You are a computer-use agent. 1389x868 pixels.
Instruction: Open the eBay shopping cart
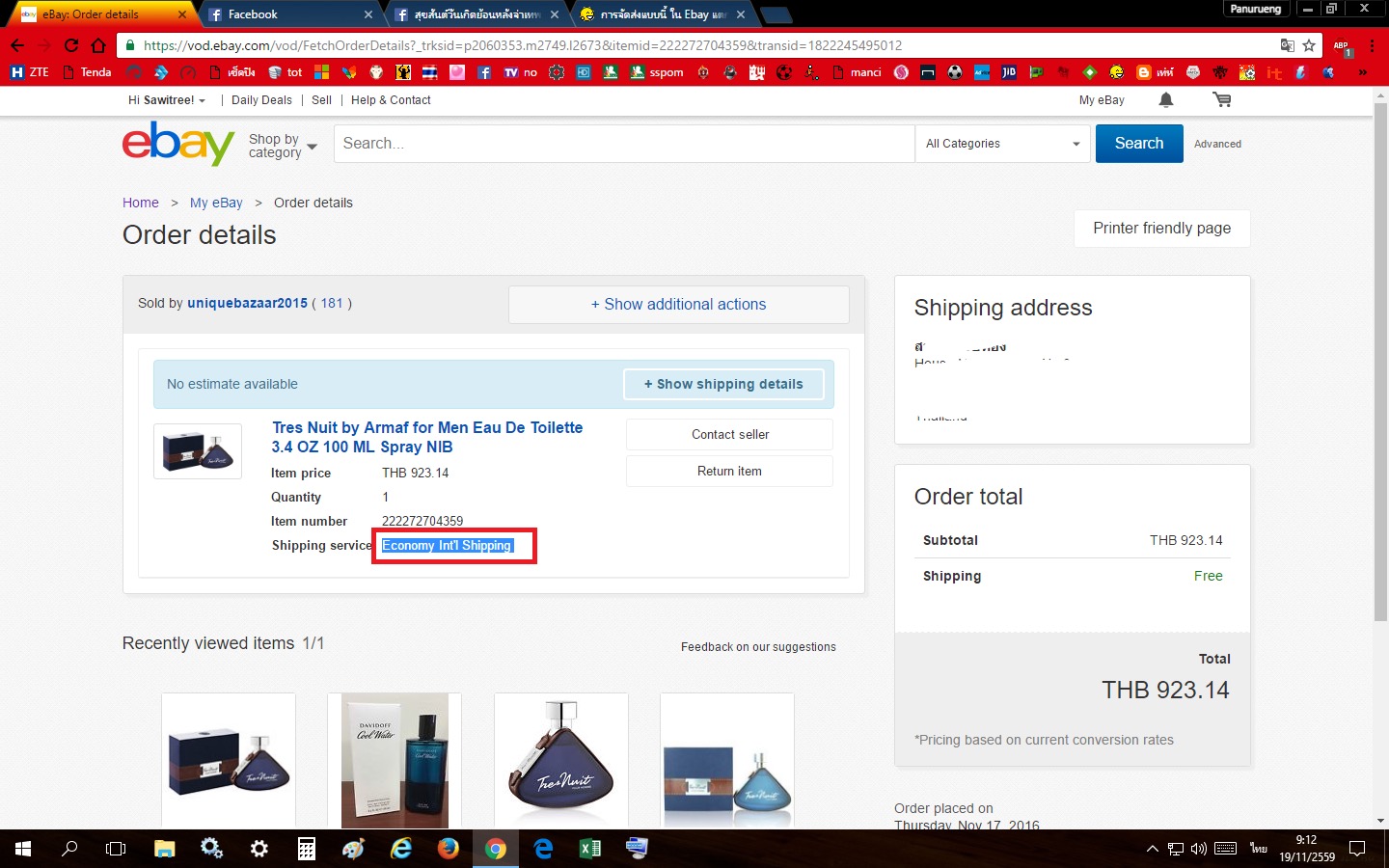[x=1222, y=99]
